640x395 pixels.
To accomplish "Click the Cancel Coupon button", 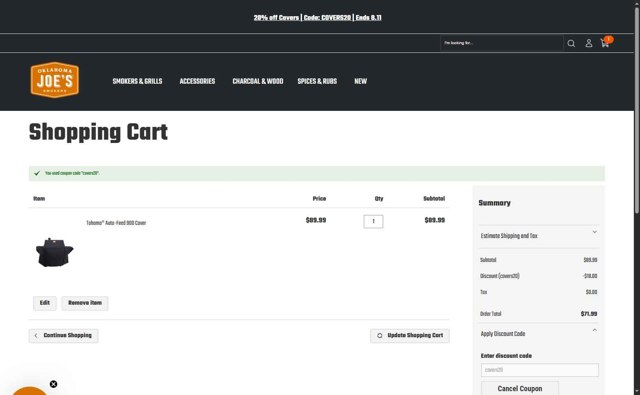I will pyautogui.click(x=520, y=388).
